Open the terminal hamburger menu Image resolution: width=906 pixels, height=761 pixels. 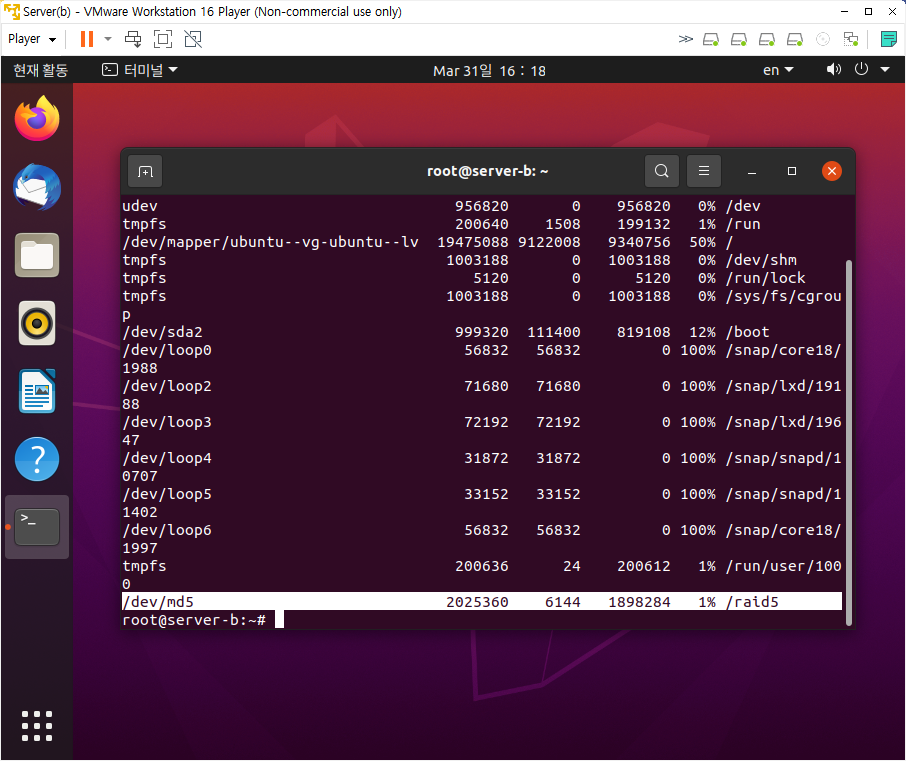coord(704,171)
